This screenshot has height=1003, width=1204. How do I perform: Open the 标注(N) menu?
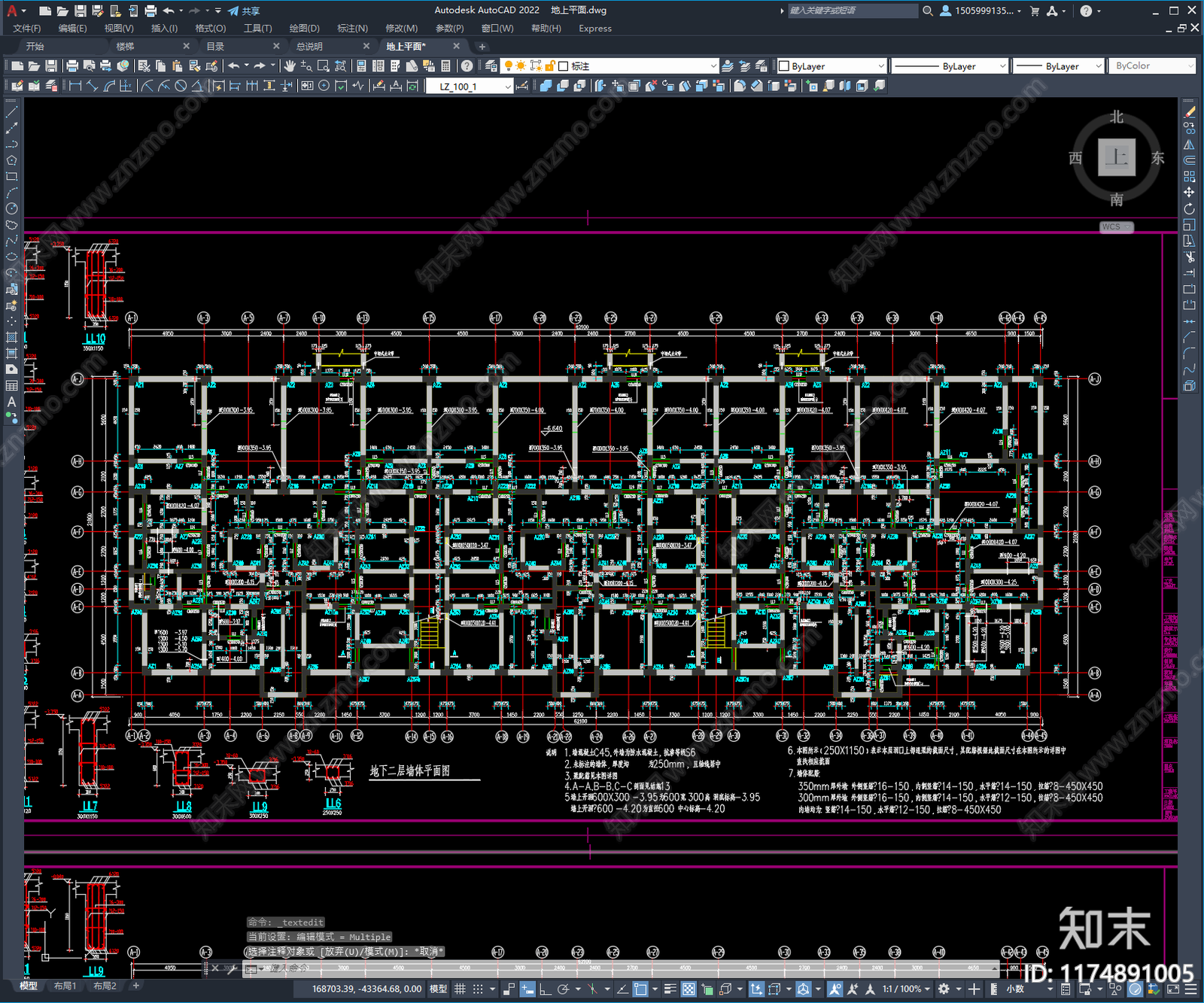352,29
